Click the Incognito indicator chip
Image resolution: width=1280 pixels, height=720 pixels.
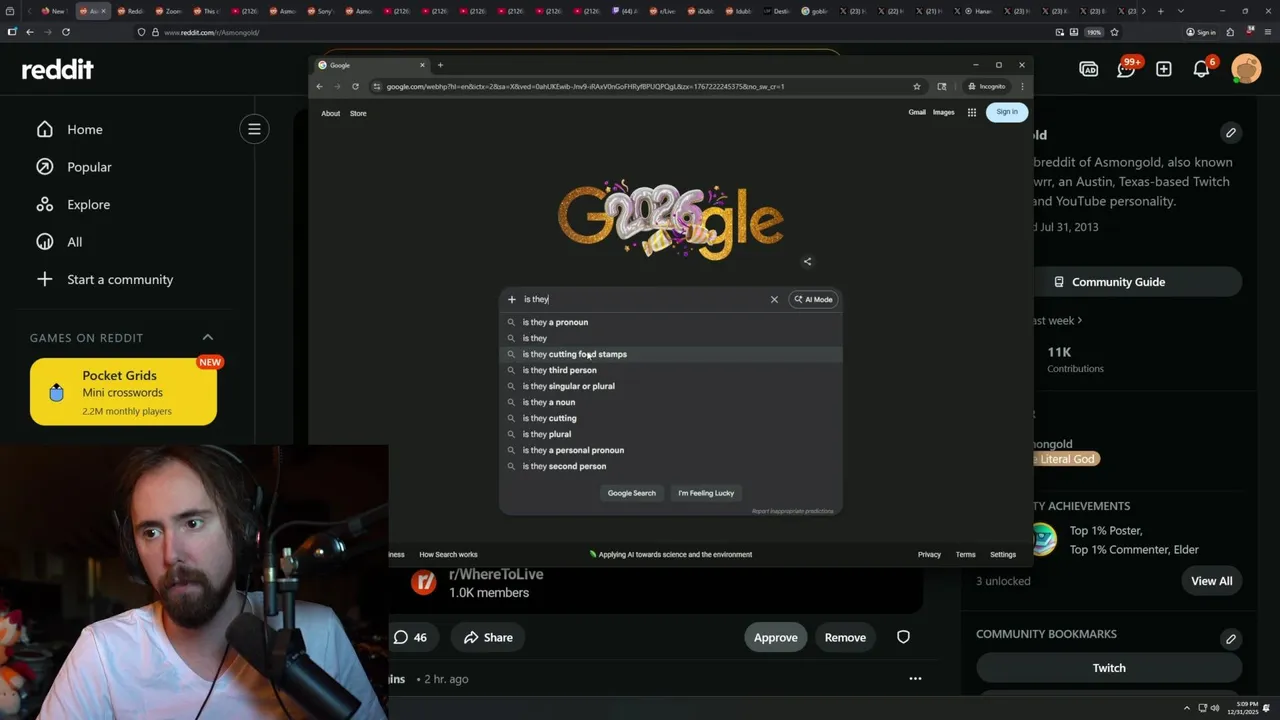tap(986, 86)
